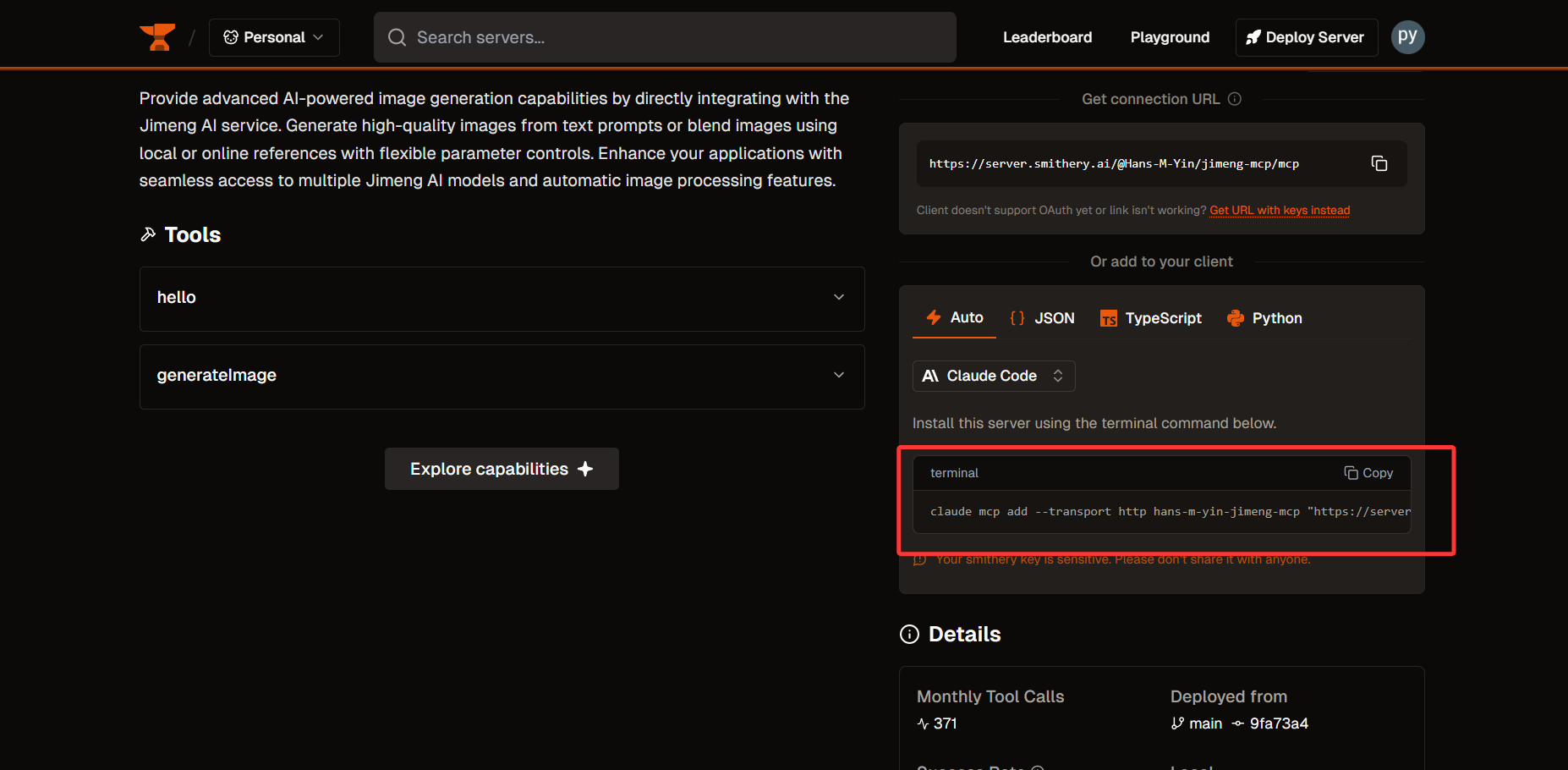Click the Tools hammer icon

pos(148,234)
